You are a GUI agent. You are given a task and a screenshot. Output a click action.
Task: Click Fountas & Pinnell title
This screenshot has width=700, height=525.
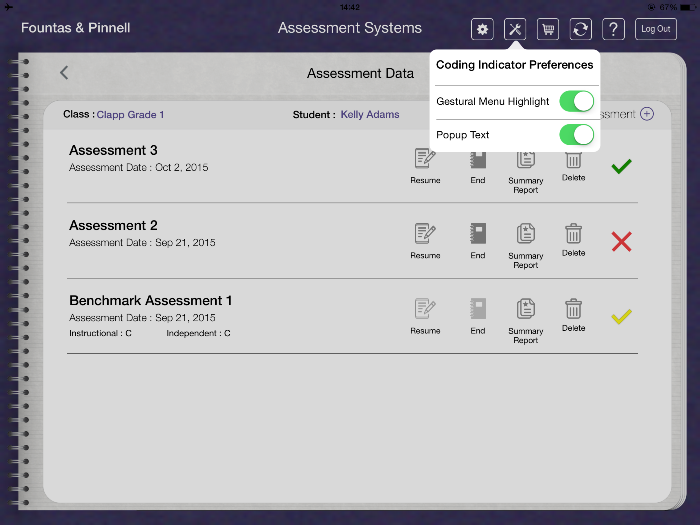pyautogui.click(x=75, y=28)
